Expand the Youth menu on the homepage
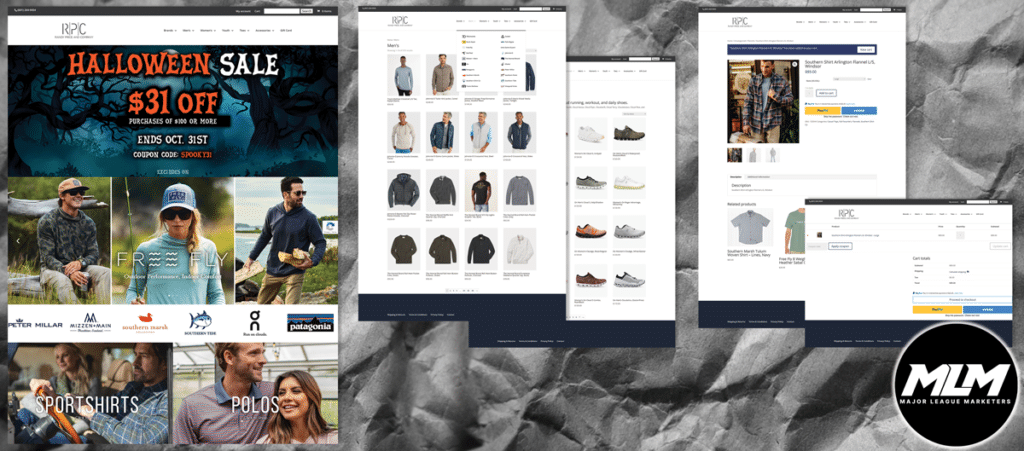 click(227, 30)
